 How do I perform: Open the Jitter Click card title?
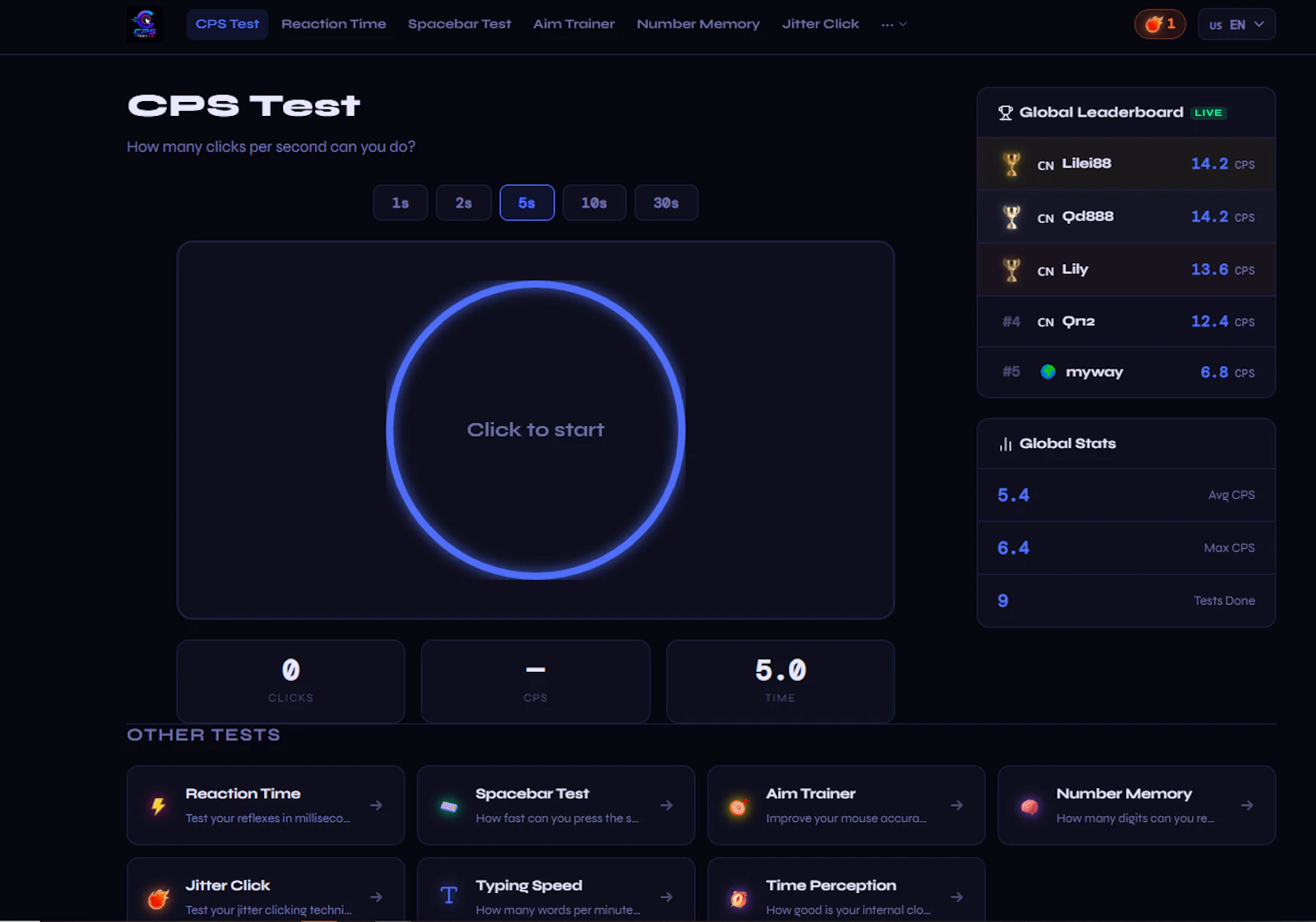(228, 886)
